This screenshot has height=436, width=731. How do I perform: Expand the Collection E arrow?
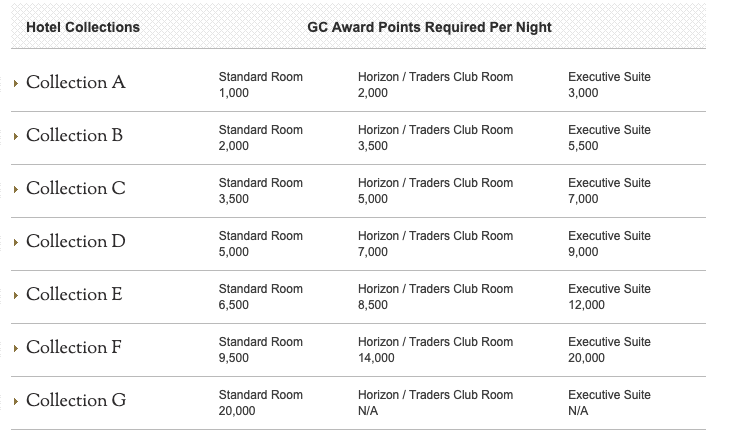coord(16,296)
